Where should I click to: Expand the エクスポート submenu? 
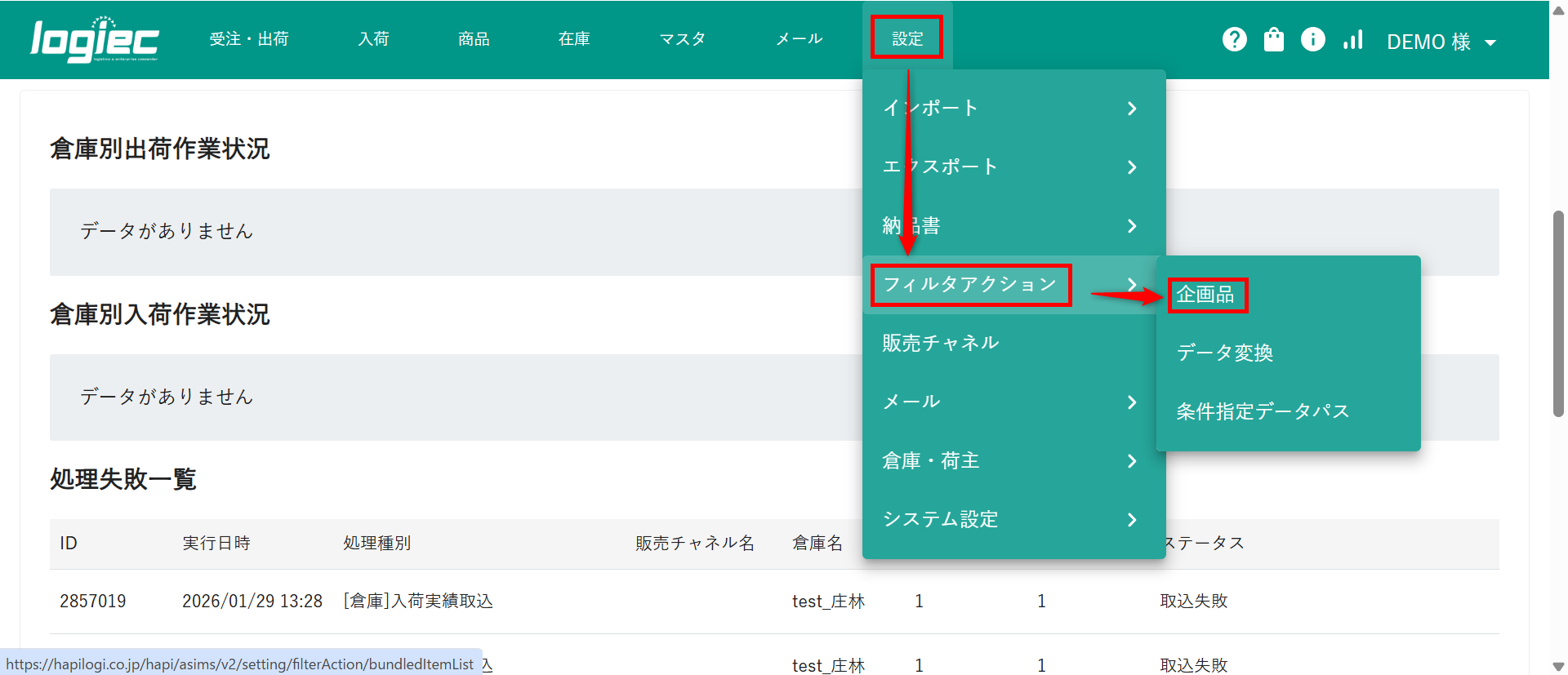point(1013,167)
